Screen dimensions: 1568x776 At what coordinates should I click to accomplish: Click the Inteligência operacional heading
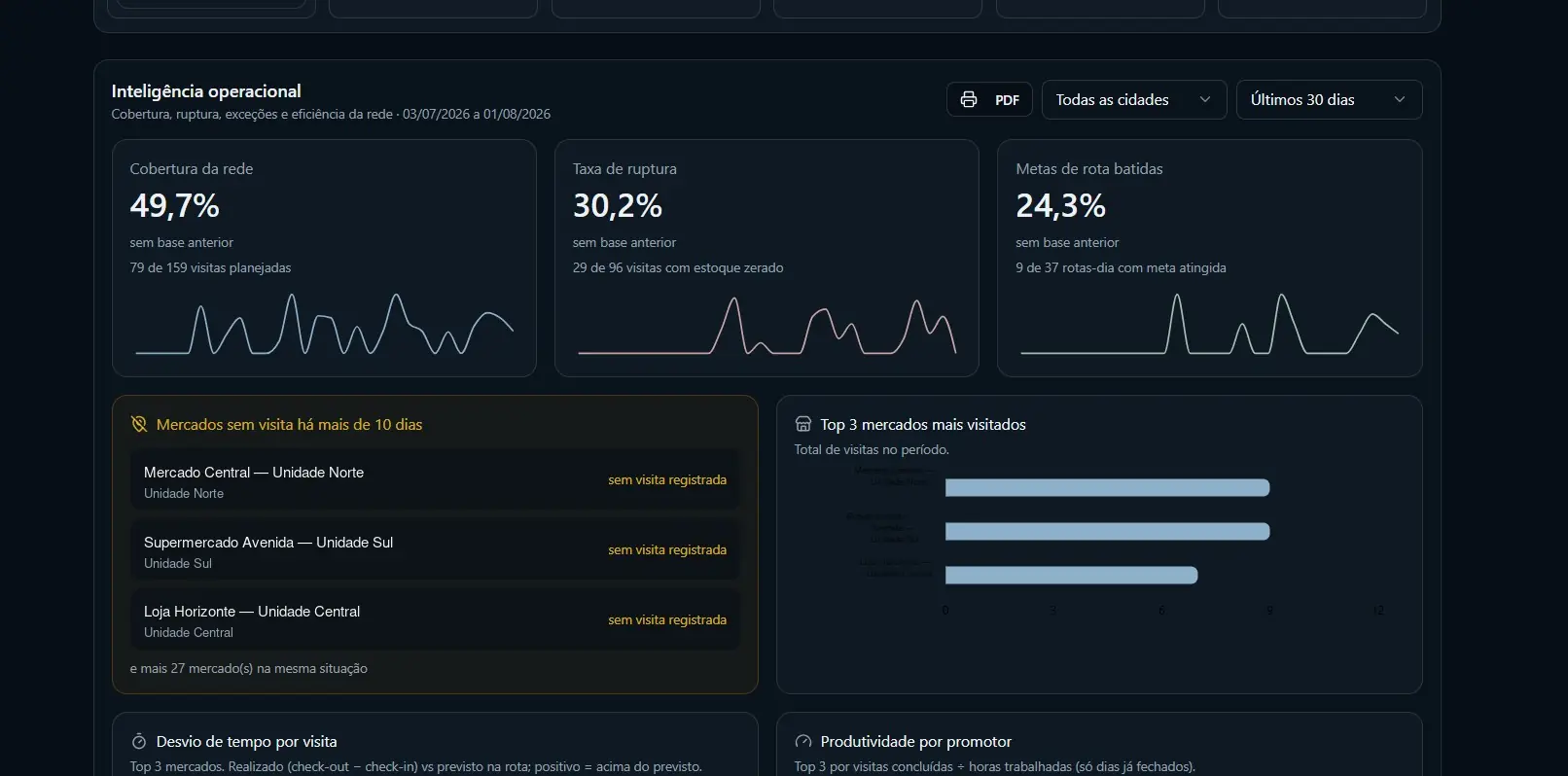coord(206,91)
